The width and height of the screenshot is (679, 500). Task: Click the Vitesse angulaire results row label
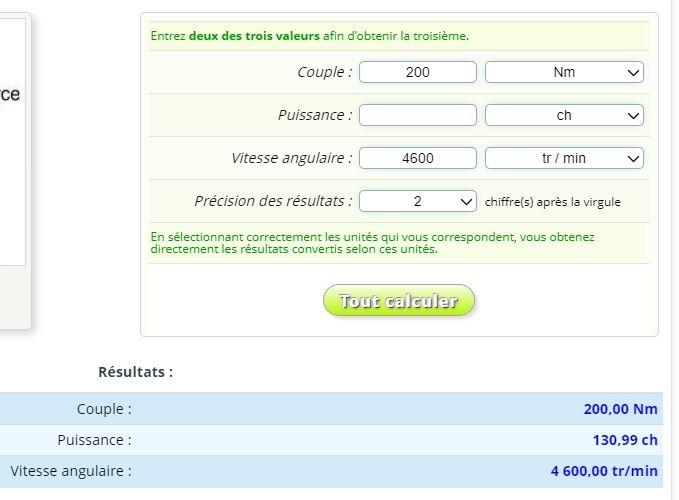[x=71, y=471]
